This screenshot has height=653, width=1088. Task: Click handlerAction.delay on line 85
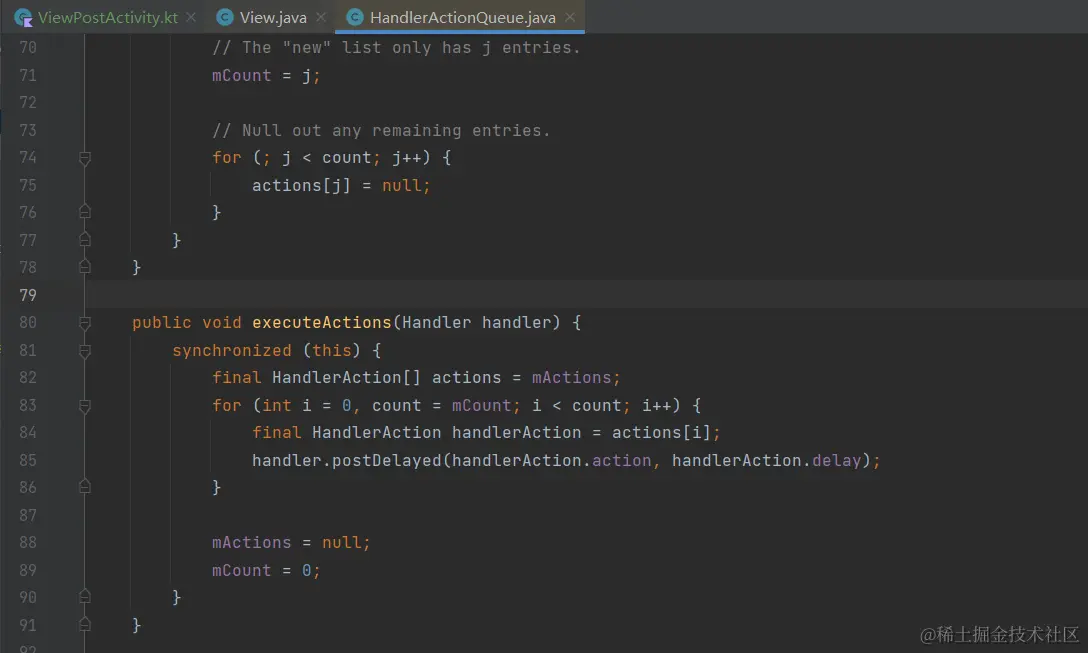766,460
